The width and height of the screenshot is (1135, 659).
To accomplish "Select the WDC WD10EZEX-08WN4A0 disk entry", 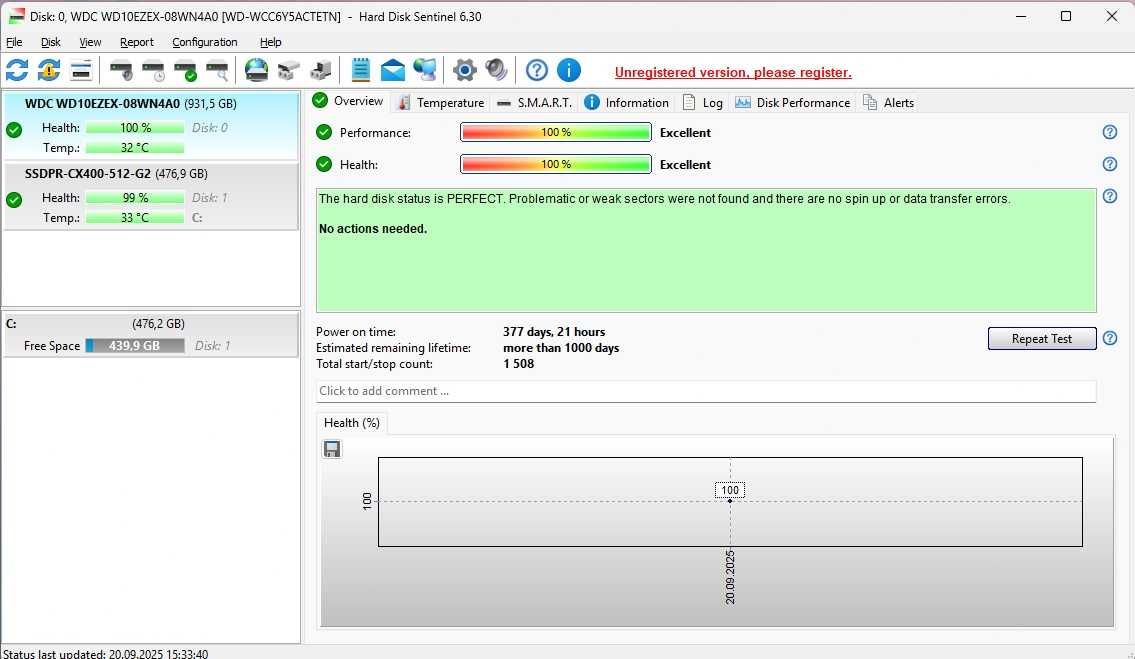I will click(x=151, y=126).
